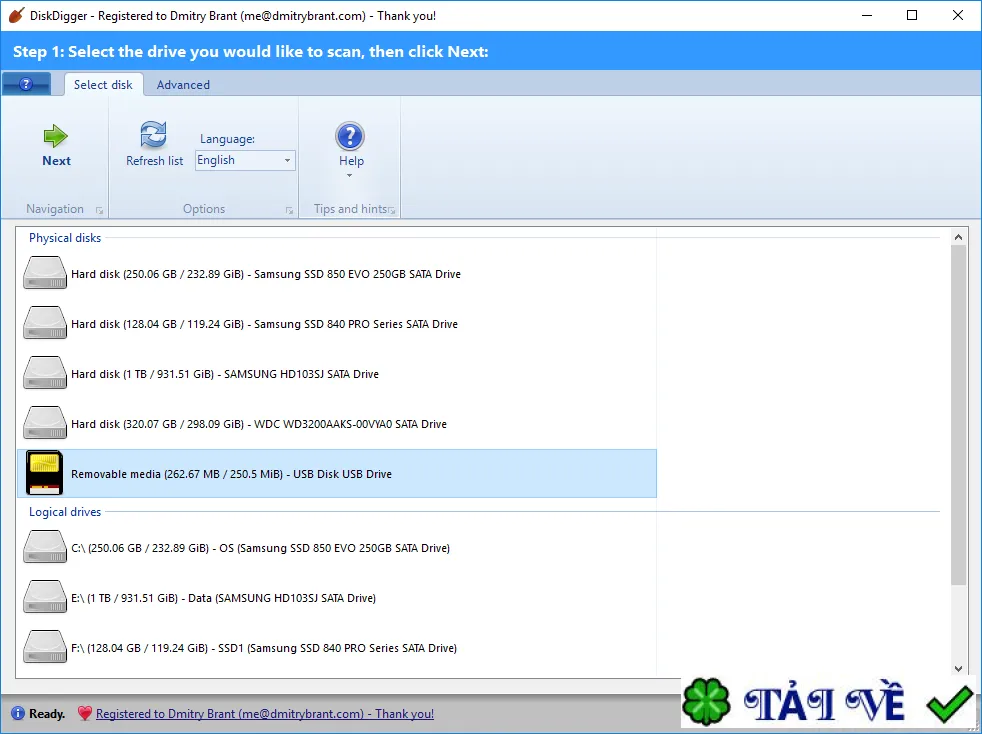Click the blue question mark application tab
The width and height of the screenshot is (982, 734).
[26, 84]
